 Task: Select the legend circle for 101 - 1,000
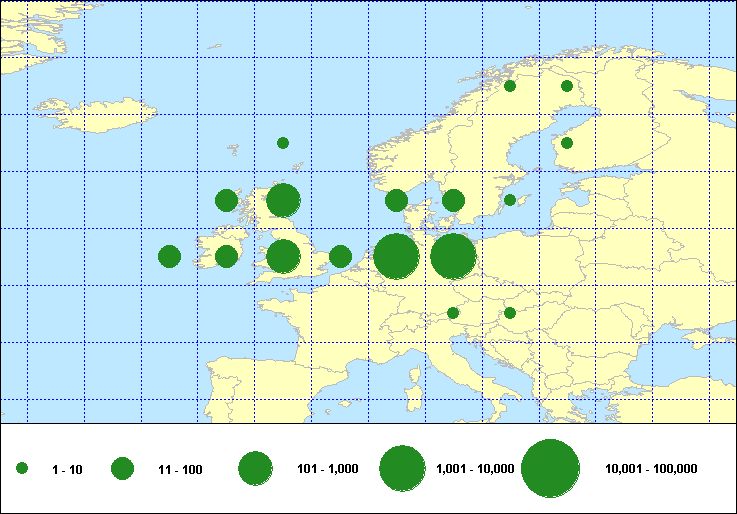pos(256,468)
